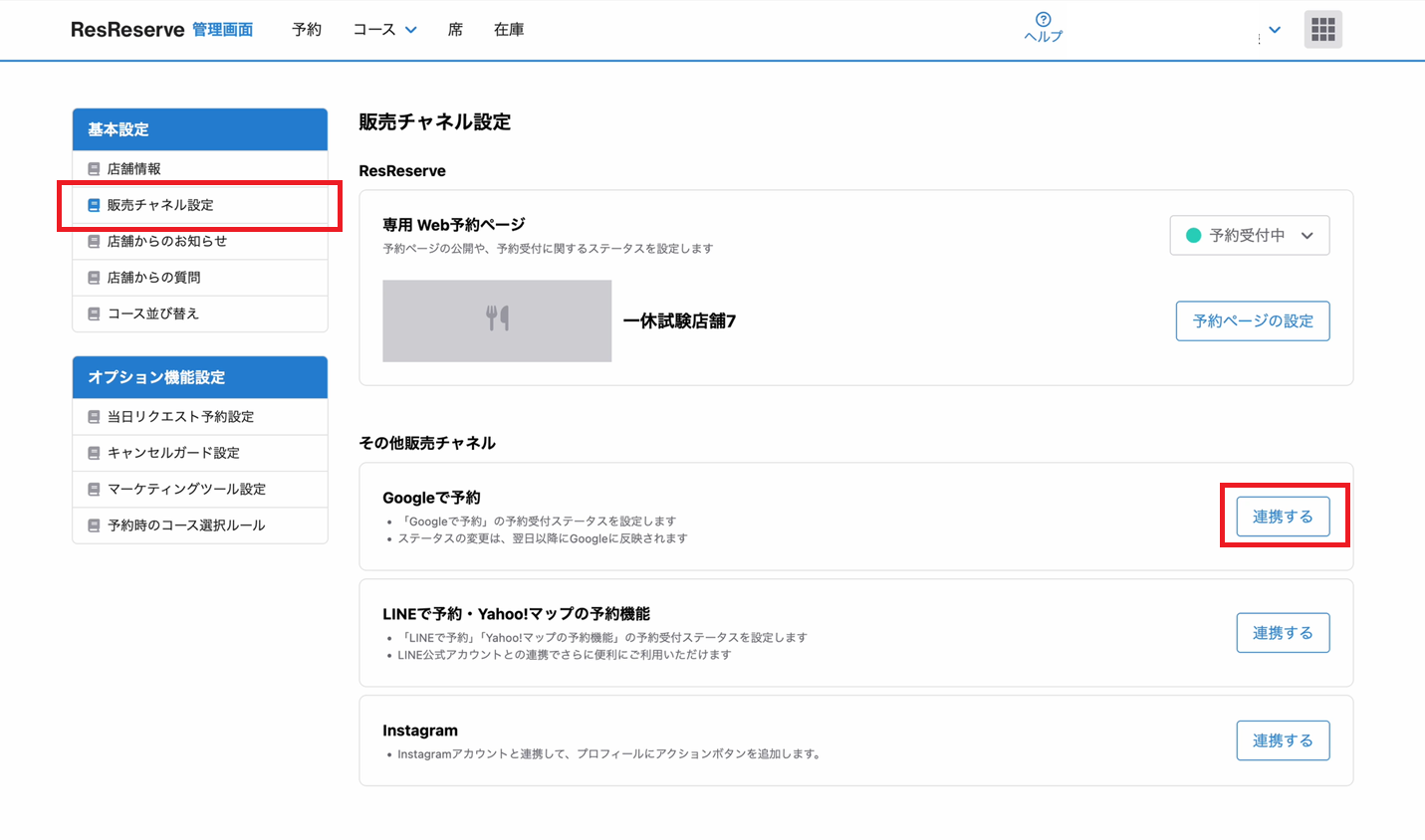Click the その他販売チャネル section heading

point(427,443)
